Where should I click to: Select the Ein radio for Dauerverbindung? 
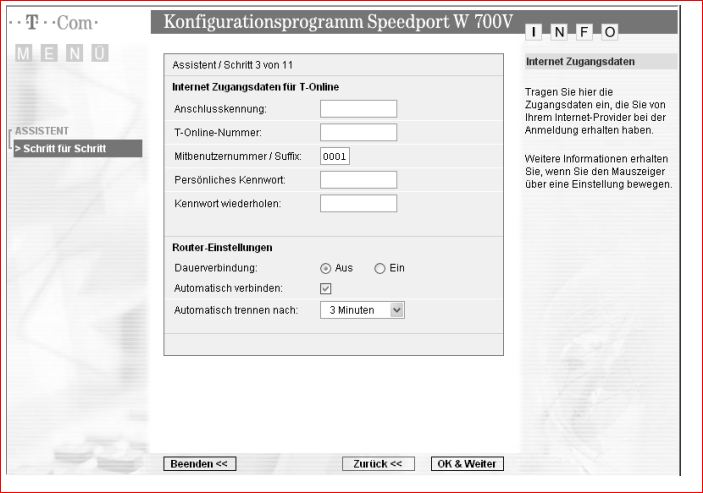(380, 268)
